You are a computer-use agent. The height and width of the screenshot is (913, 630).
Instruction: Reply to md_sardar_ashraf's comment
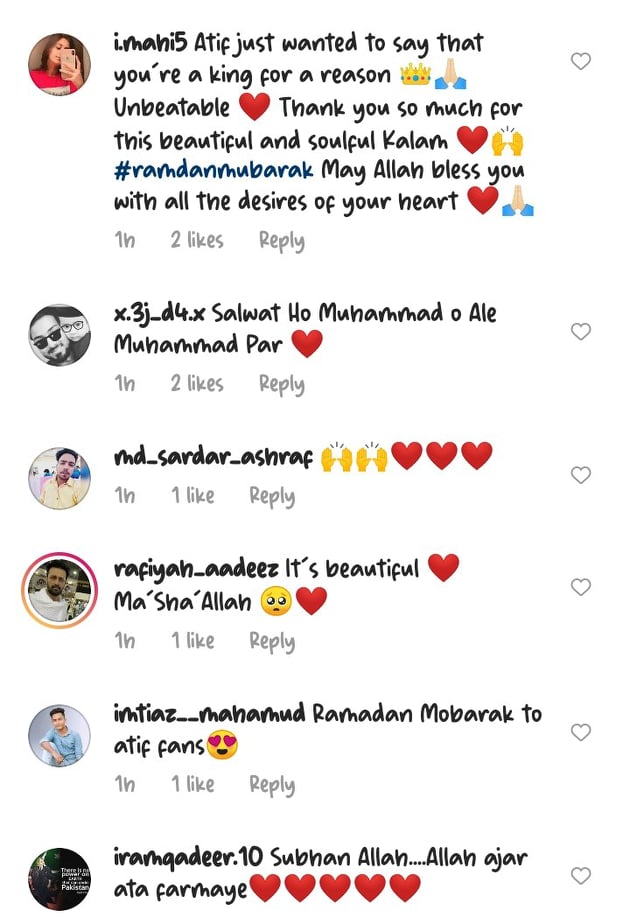click(272, 496)
